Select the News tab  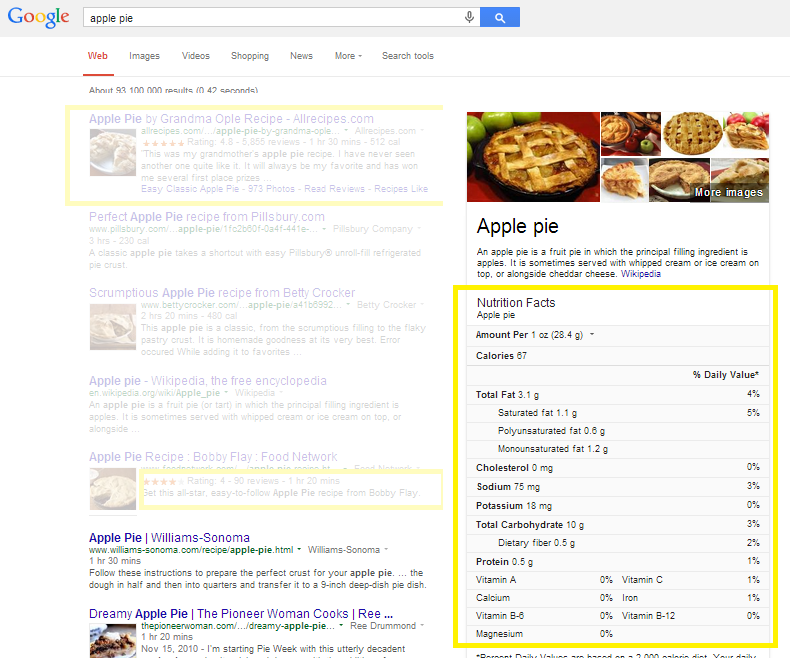301,56
